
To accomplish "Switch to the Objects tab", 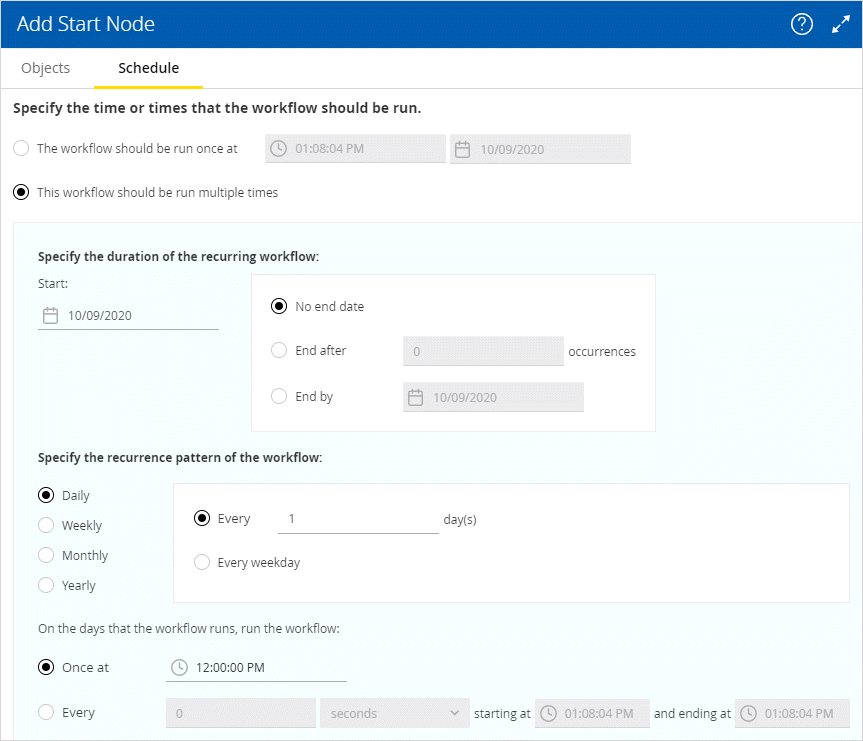I will pos(46,68).
